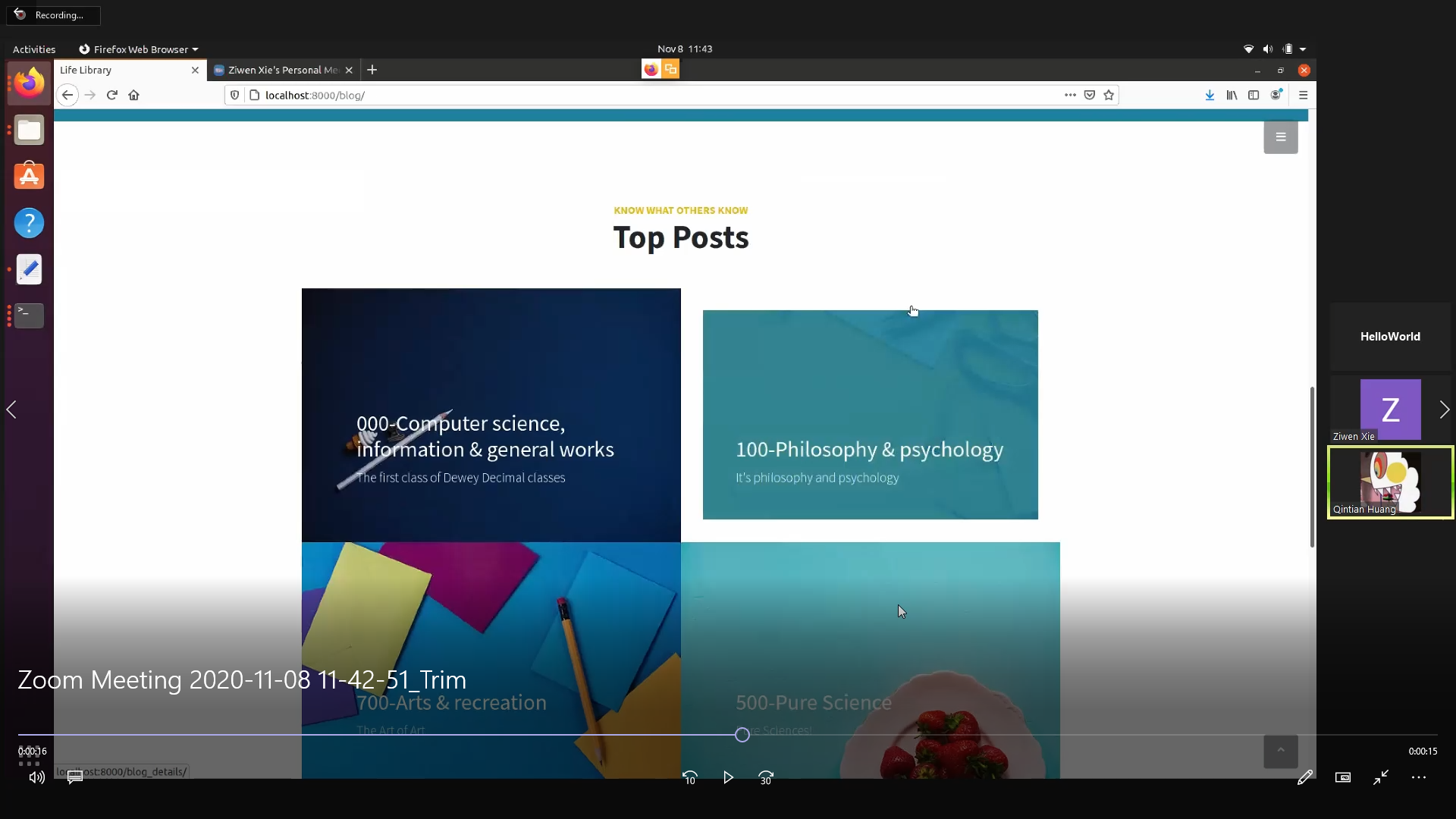Click back arrow beside Recording label
Image resolution: width=1456 pixels, height=819 pixels.
click(20, 14)
